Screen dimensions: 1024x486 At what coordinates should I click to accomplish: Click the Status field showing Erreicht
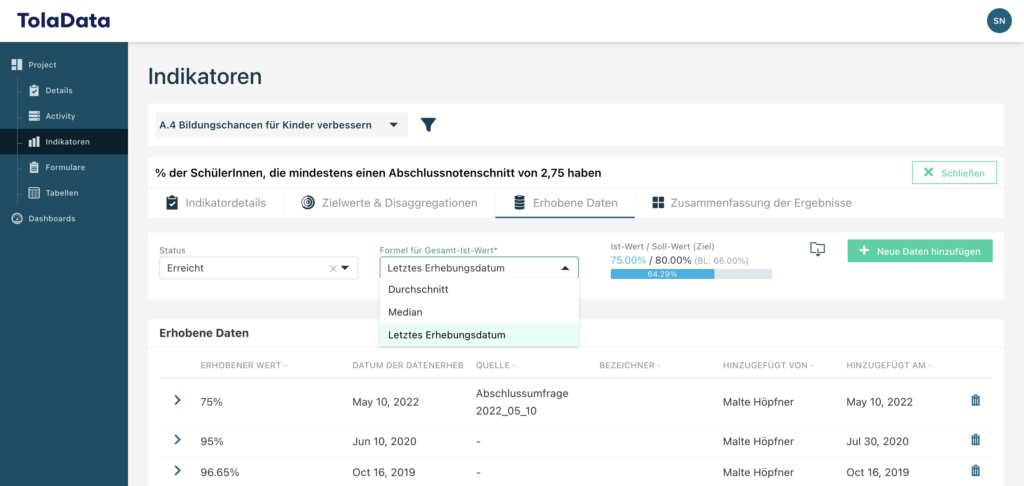259,268
